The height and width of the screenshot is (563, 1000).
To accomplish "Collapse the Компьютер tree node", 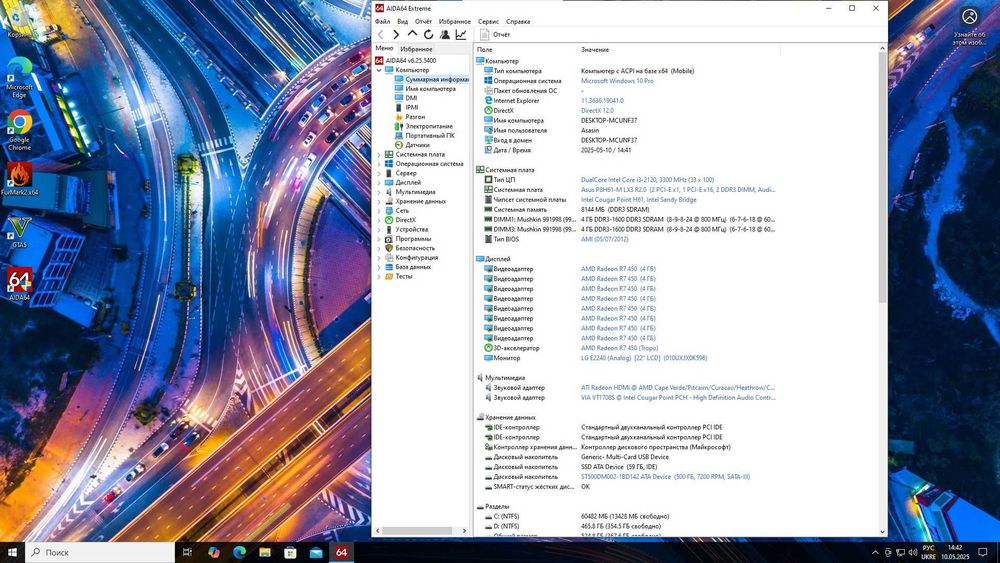I will 379,70.
